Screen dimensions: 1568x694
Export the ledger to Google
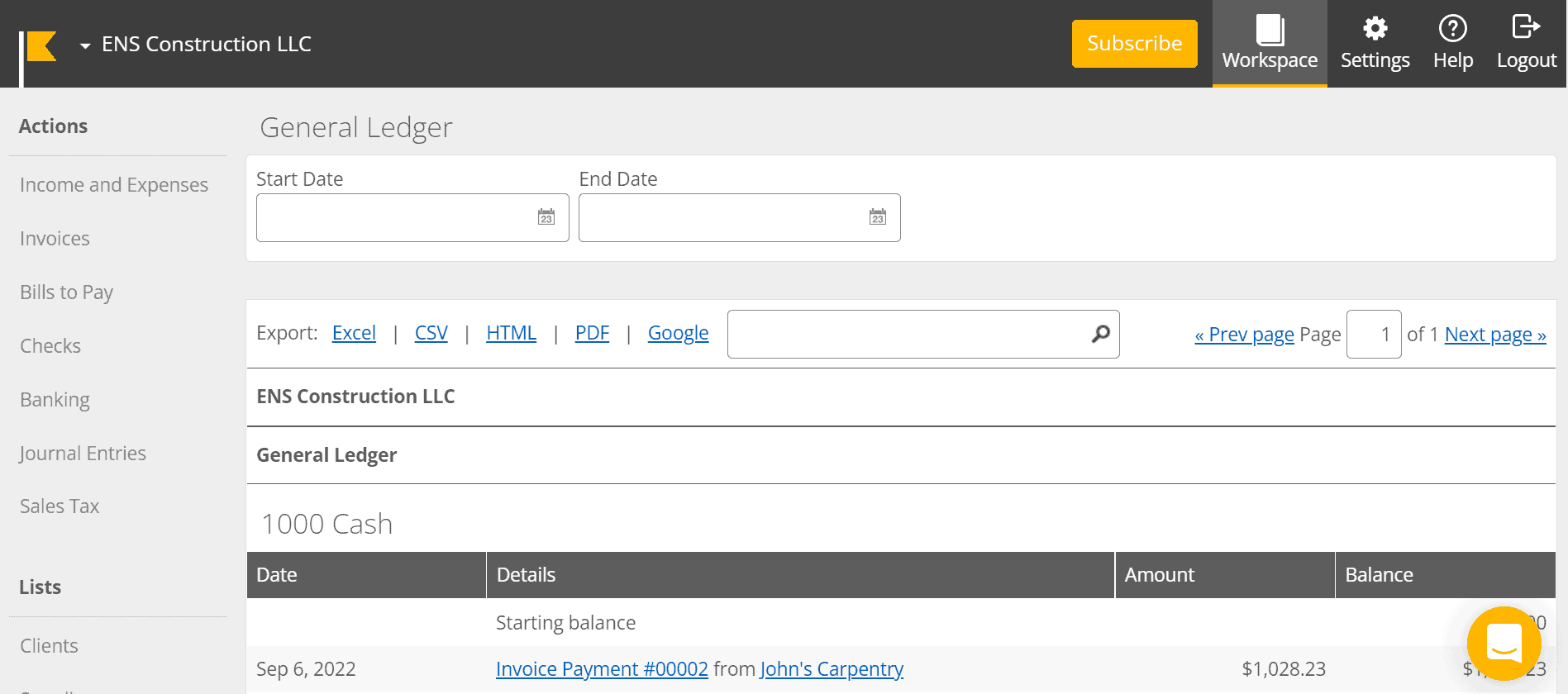pyautogui.click(x=679, y=333)
